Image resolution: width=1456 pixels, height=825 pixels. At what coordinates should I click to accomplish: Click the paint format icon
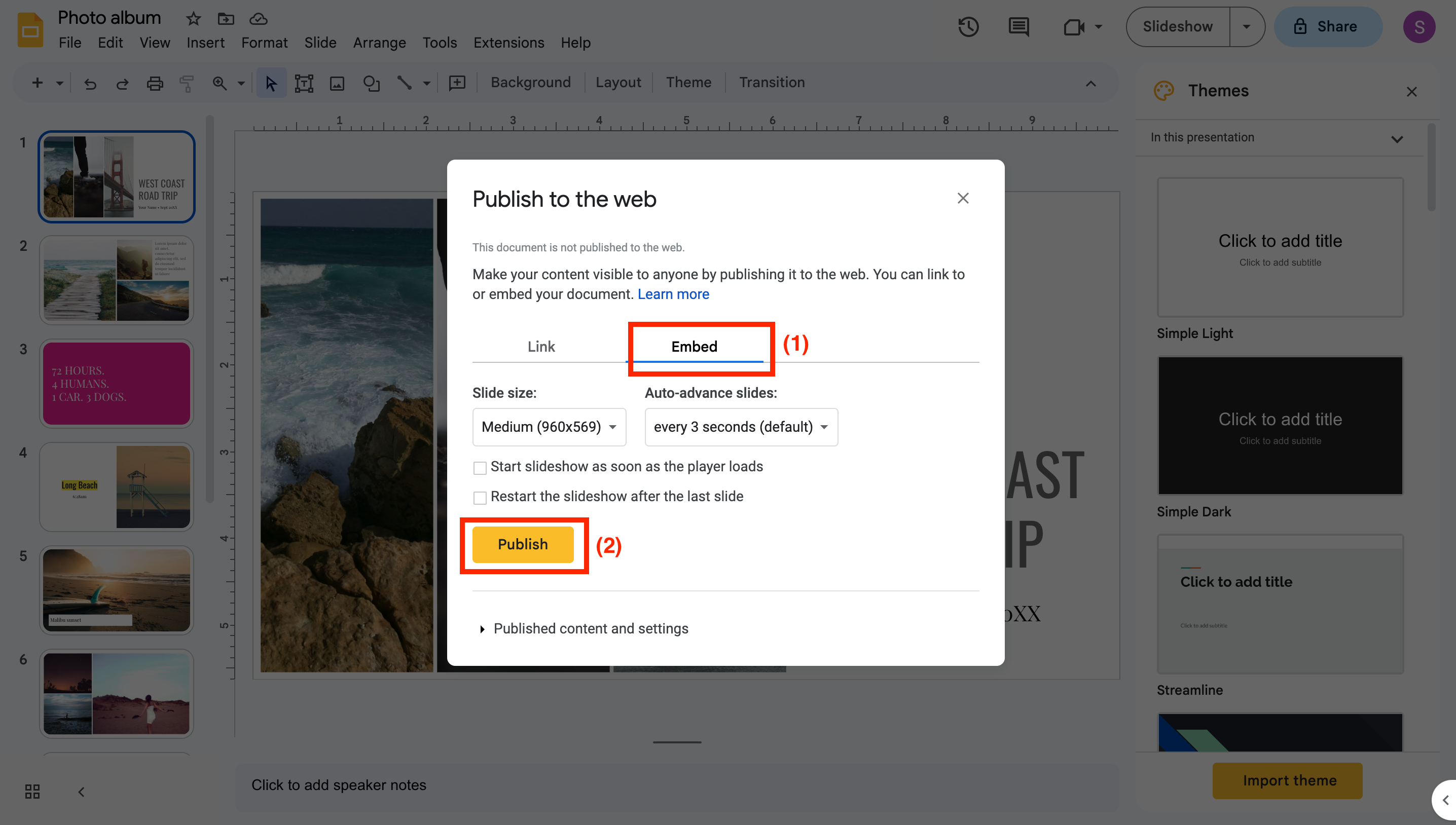(x=187, y=83)
